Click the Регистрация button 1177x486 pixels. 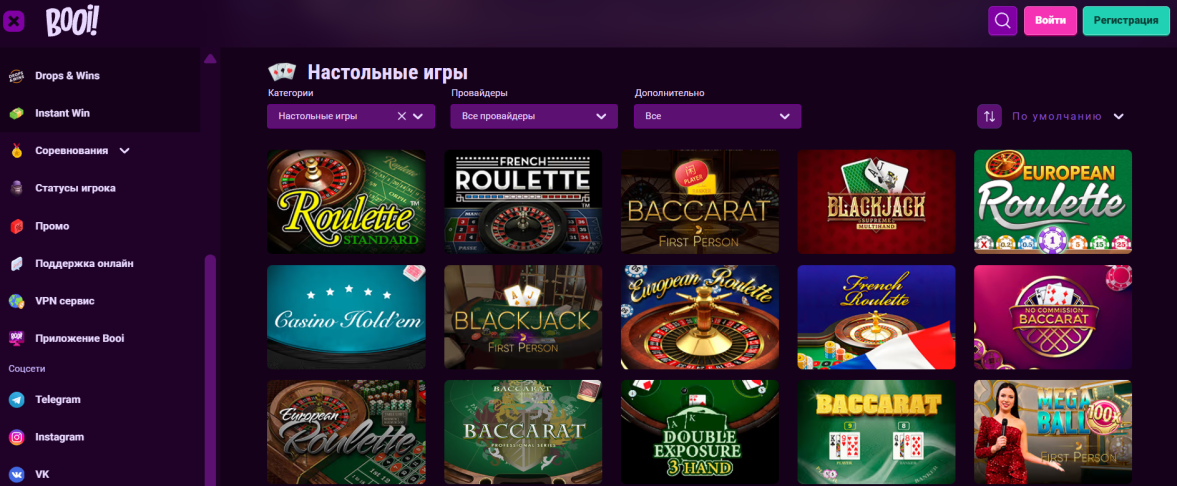pyautogui.click(x=1125, y=20)
